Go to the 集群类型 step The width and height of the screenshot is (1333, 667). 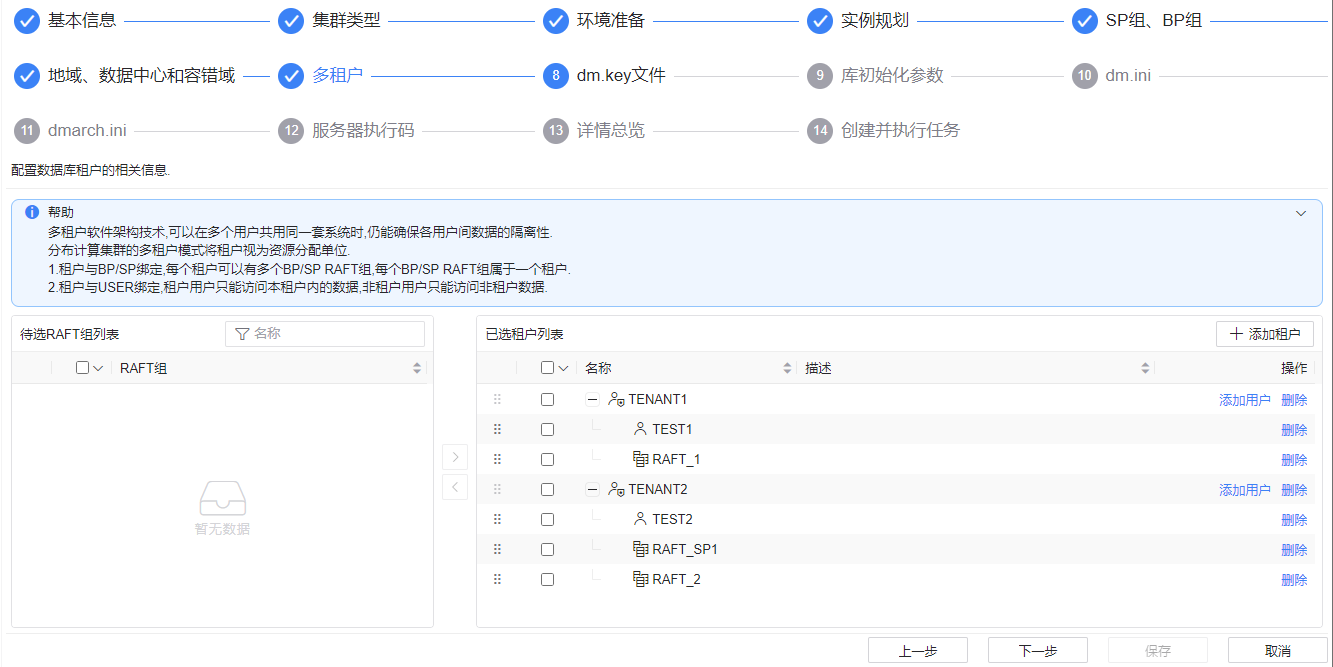tap(346, 20)
